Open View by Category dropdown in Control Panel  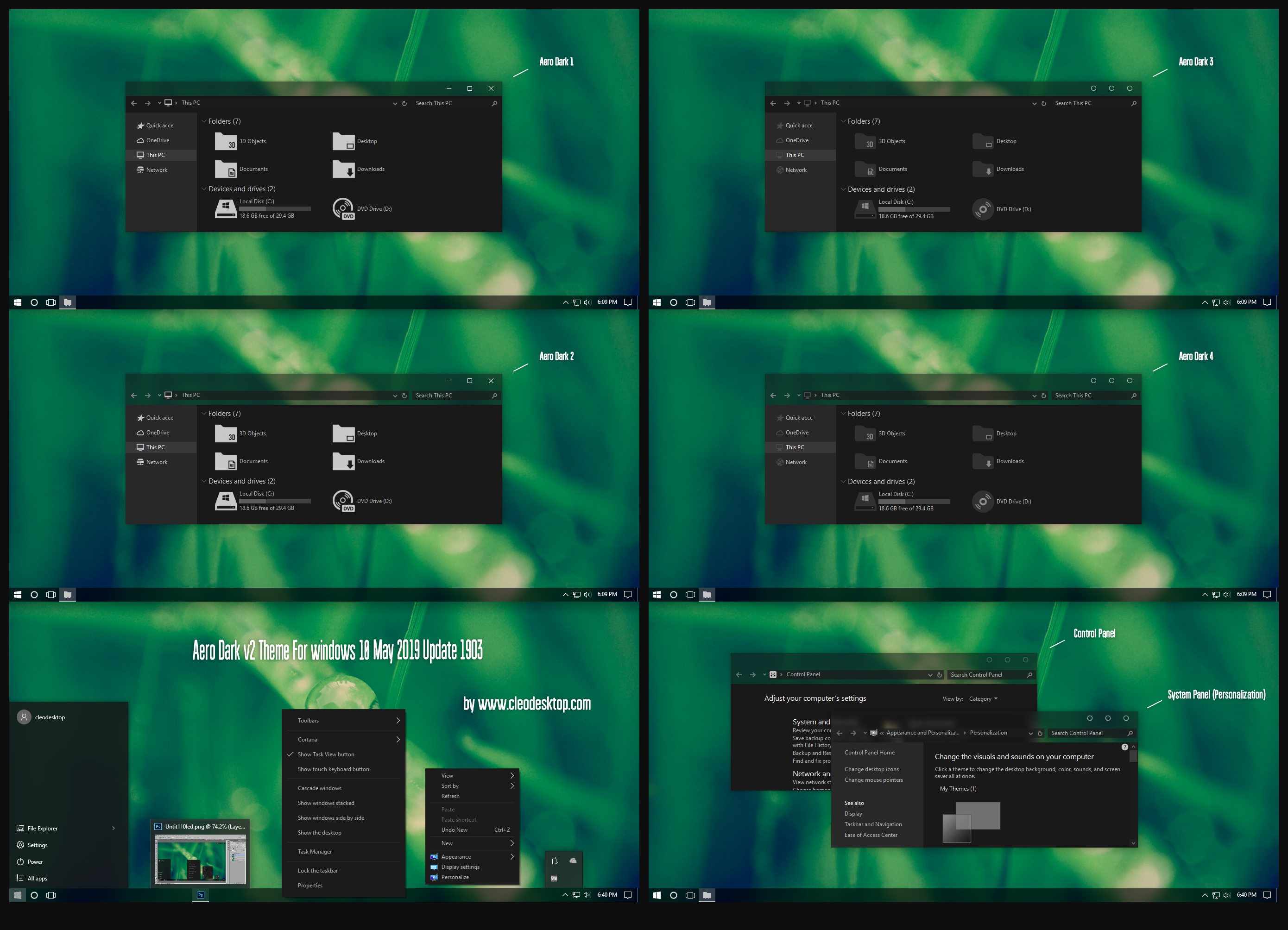click(983, 699)
